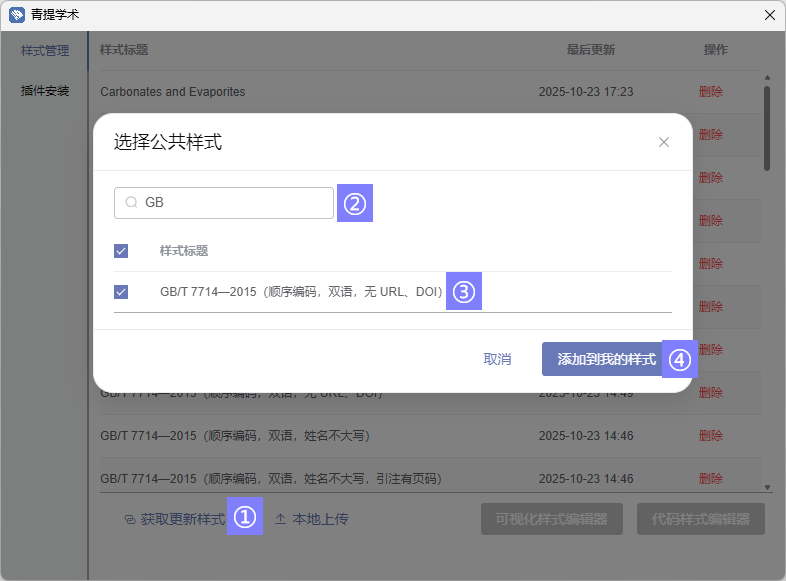Click the vertical scrollbar thumb of style list
The height and width of the screenshot is (581, 786).
[x=767, y=127]
